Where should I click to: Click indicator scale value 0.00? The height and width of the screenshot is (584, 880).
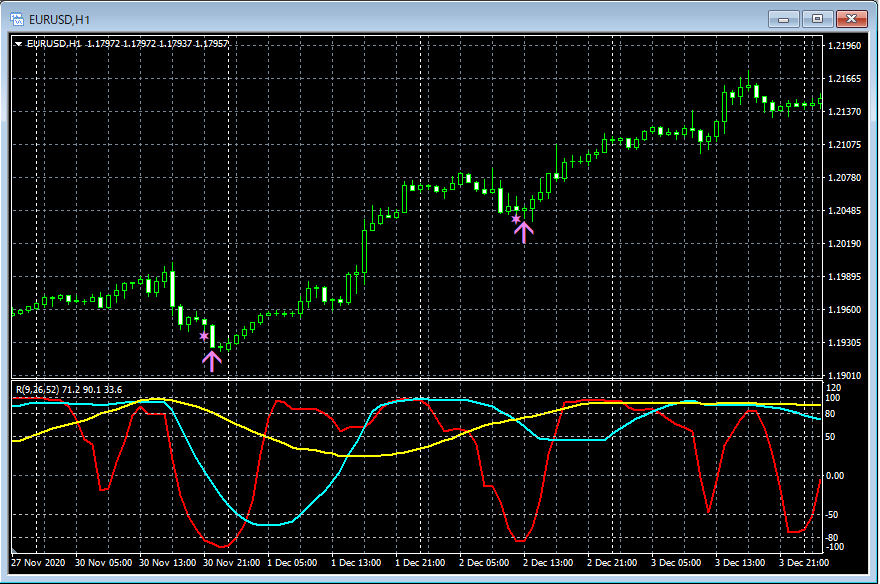pos(835,476)
